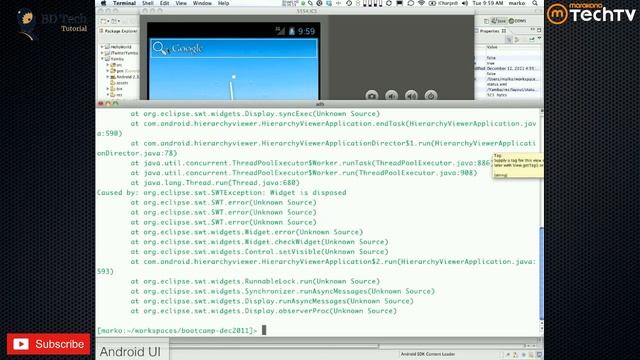
Task: Open the Shell menu
Action: coord(148,3)
